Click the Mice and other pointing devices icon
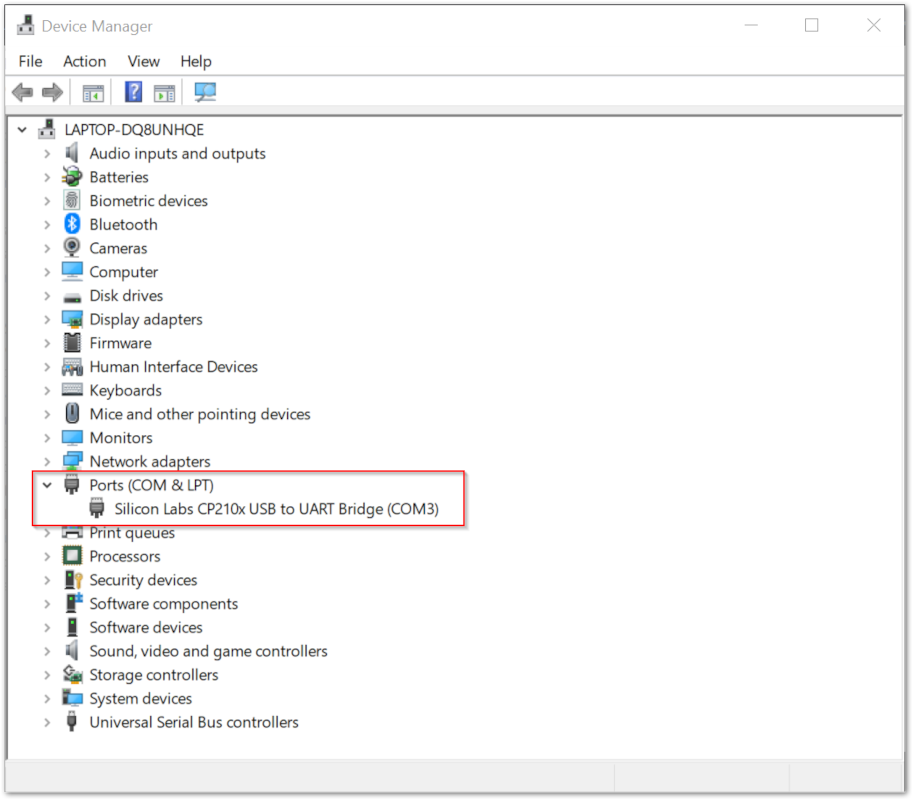Screen dimensions: 913x800 pos(72,413)
